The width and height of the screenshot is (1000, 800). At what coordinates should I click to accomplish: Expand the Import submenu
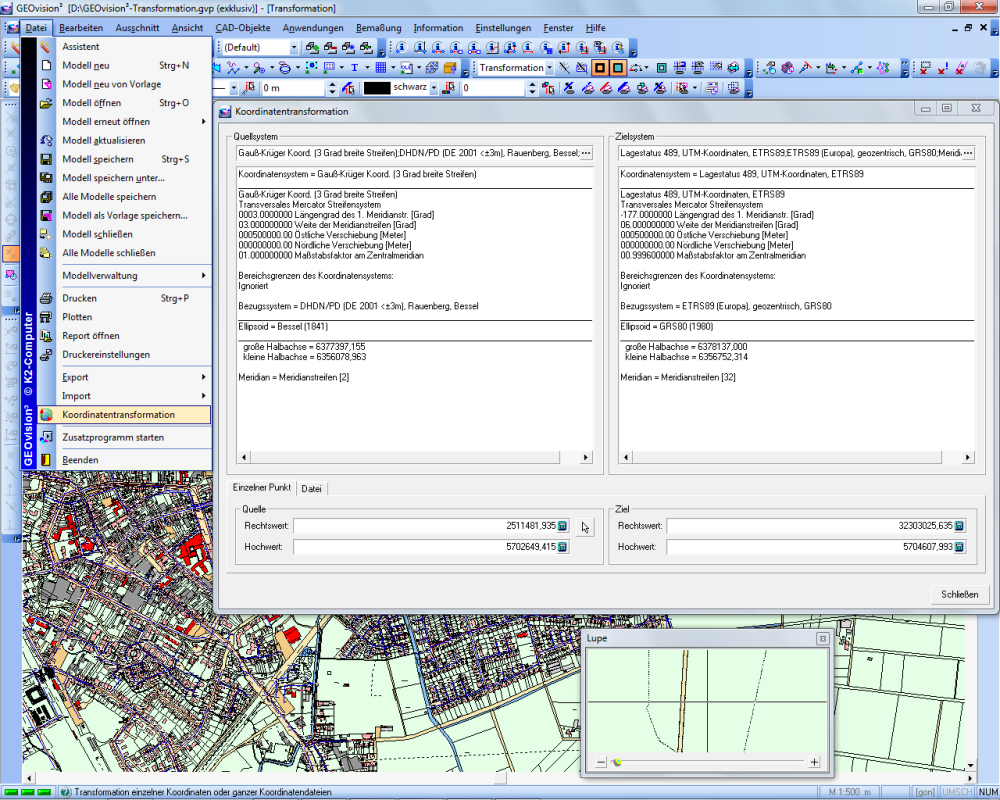[x=203, y=396]
